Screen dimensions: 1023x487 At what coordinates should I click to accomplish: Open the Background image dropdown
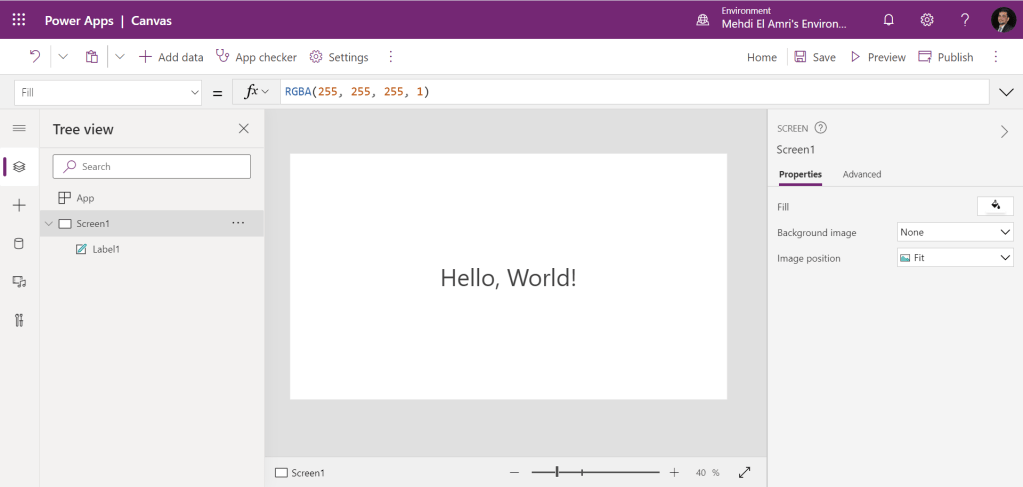(955, 232)
